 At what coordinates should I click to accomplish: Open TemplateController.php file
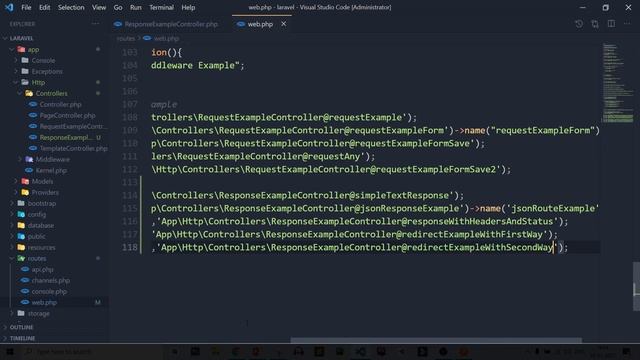tap(73, 149)
